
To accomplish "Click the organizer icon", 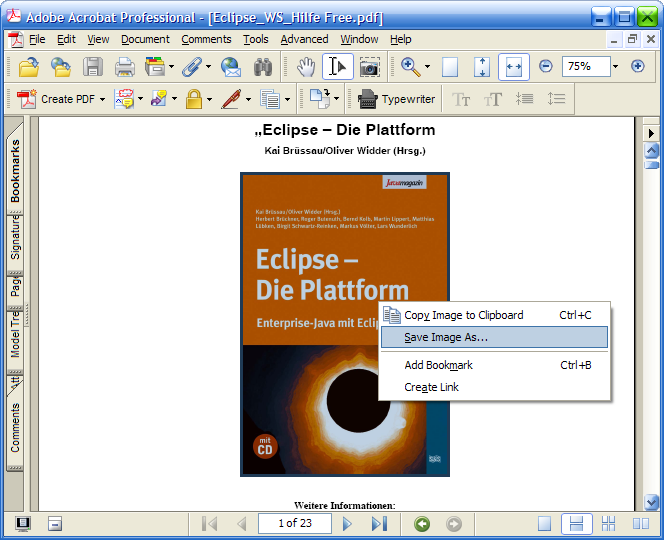I will 155,67.
